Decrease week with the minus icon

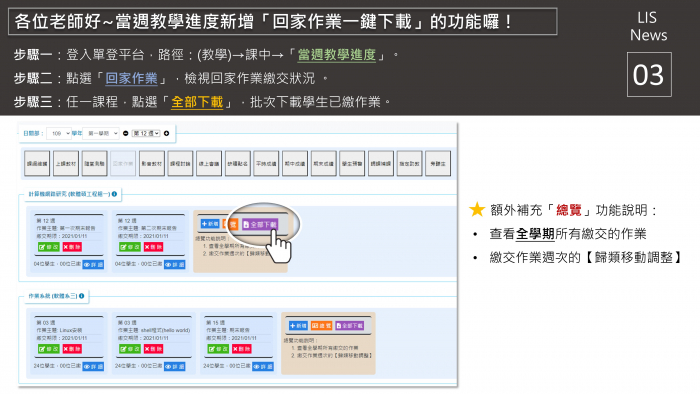coord(125,133)
